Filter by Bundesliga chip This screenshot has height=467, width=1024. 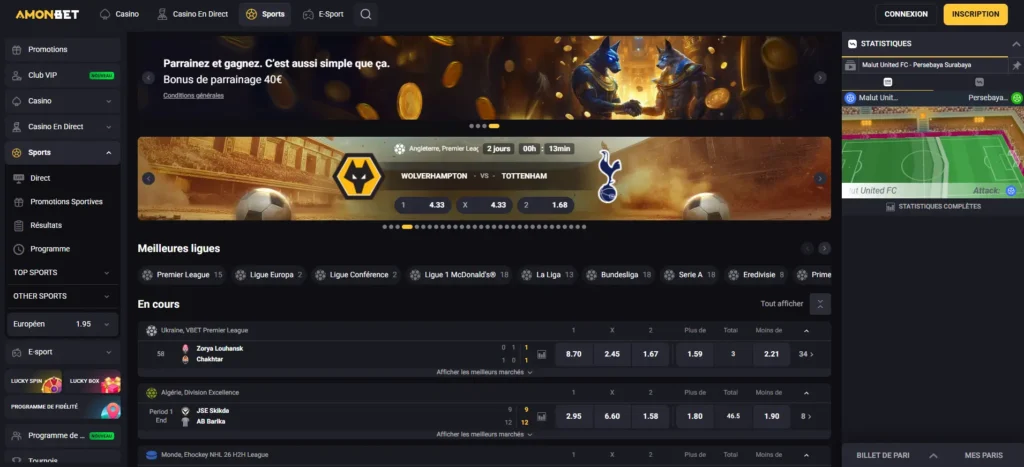619,275
